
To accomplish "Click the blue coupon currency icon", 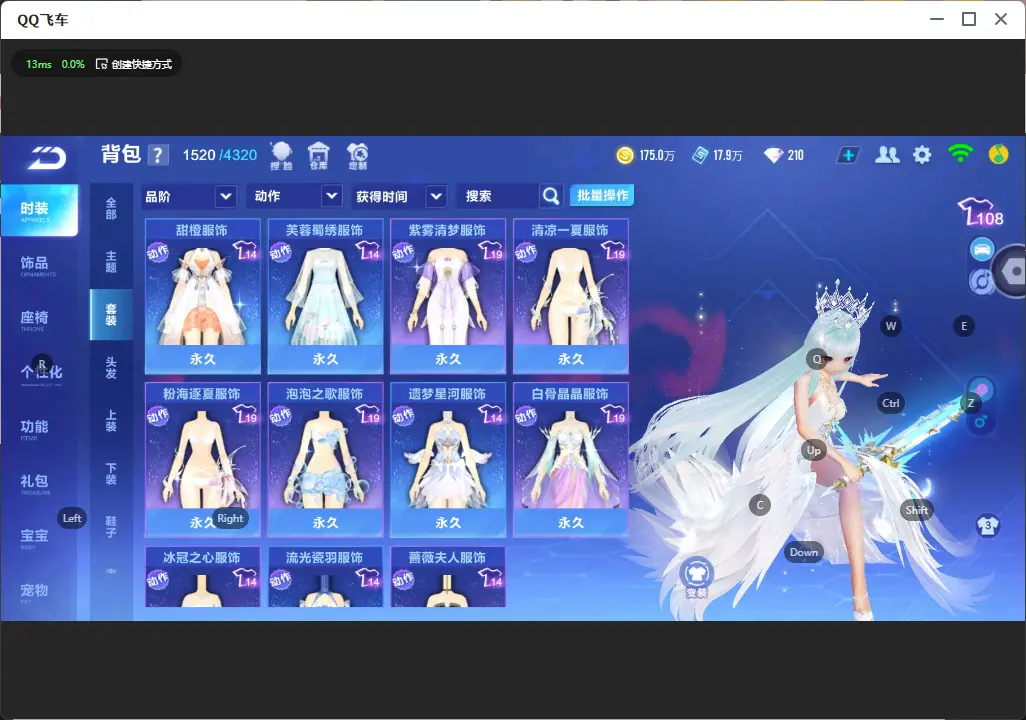I will click(700, 156).
